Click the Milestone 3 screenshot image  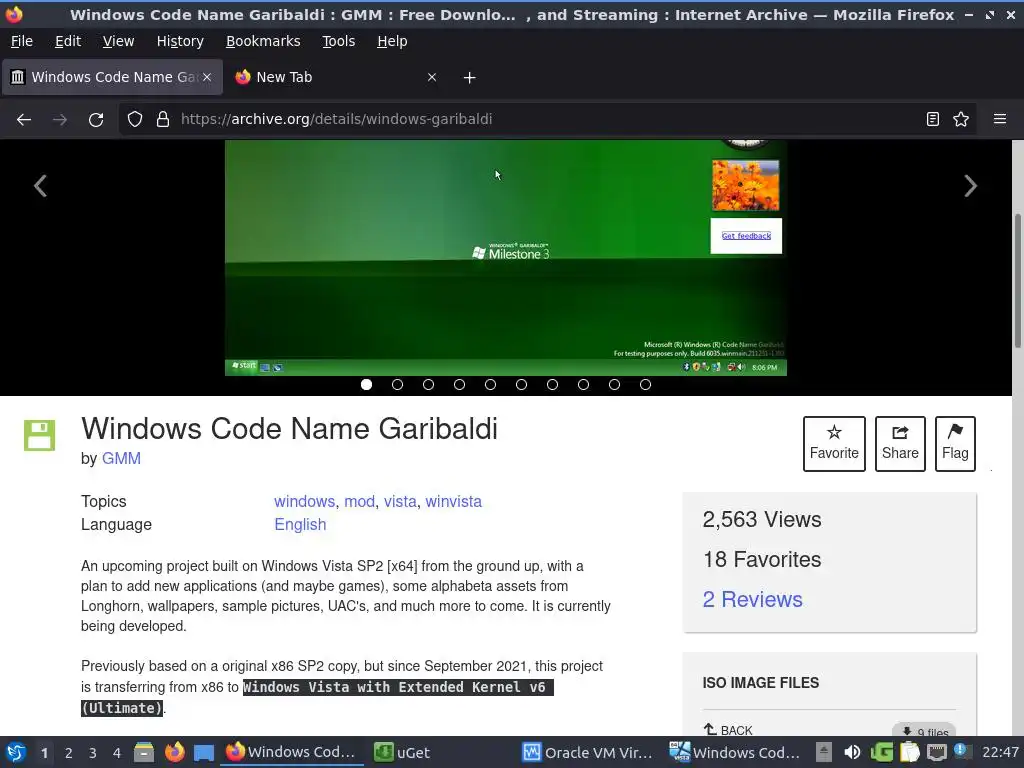(505, 257)
